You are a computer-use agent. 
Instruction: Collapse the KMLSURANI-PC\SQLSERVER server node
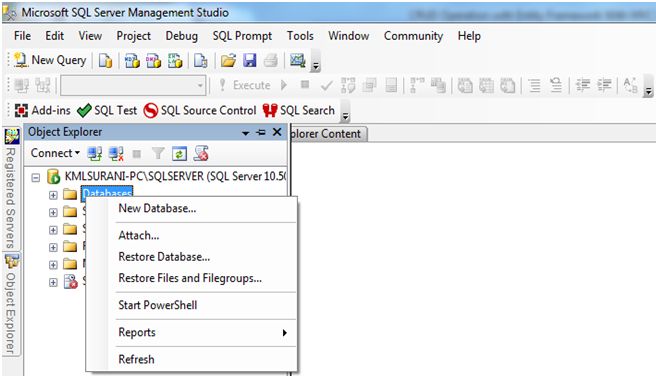pos(36,177)
